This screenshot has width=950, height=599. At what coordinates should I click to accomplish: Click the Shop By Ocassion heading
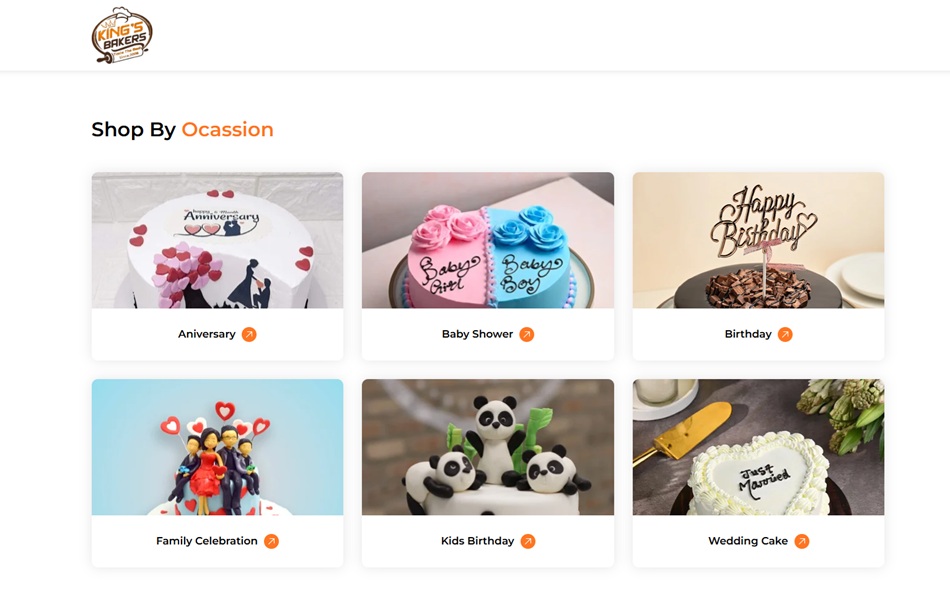click(182, 130)
